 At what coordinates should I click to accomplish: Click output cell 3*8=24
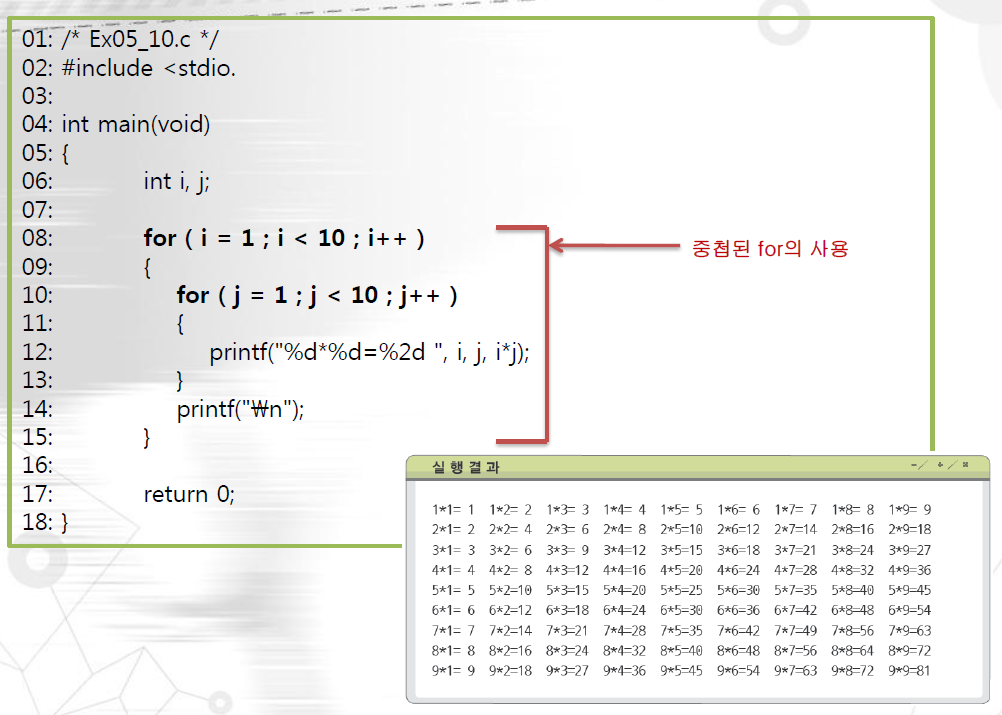(x=852, y=550)
